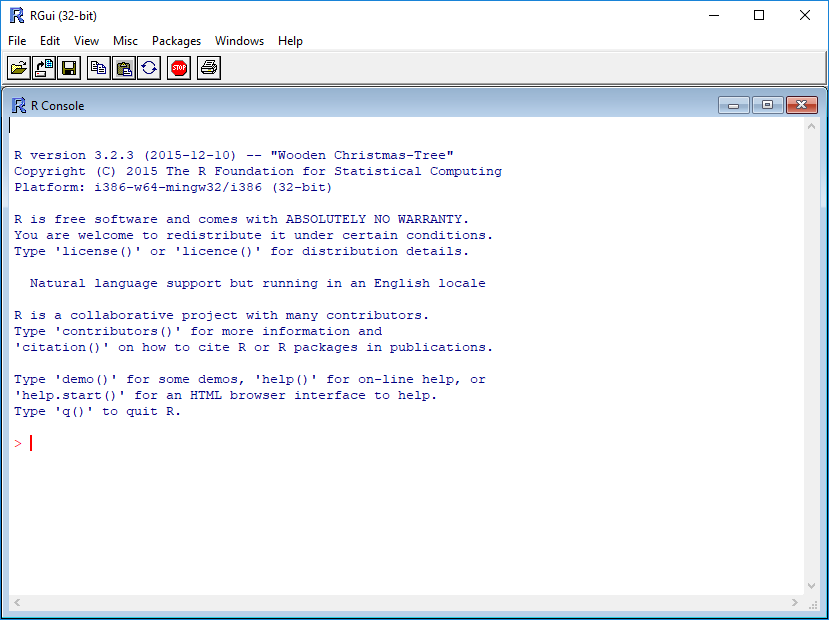Image resolution: width=829 pixels, height=620 pixels.
Task: Close the R Console child window
Action: (x=802, y=105)
